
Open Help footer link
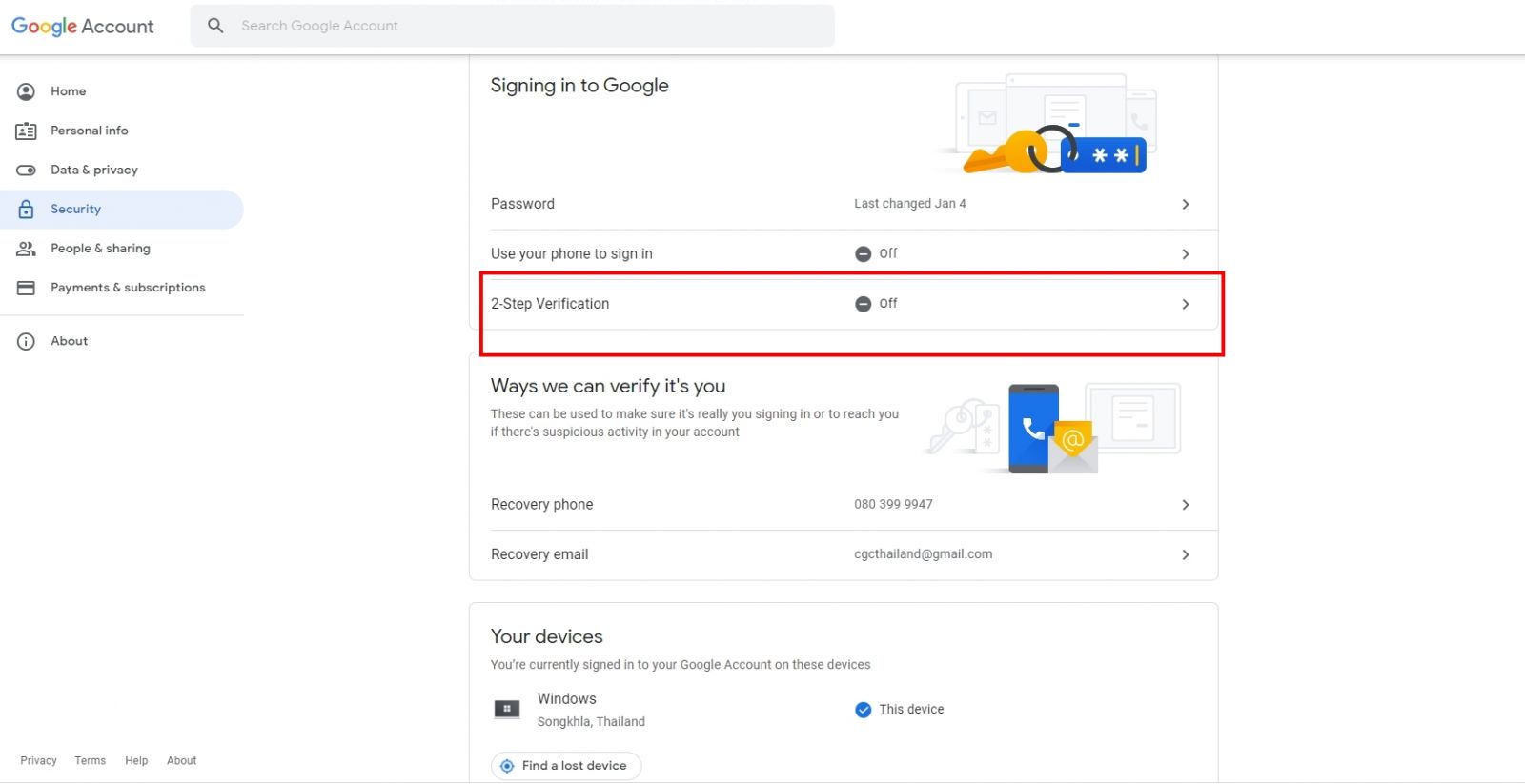(136, 761)
